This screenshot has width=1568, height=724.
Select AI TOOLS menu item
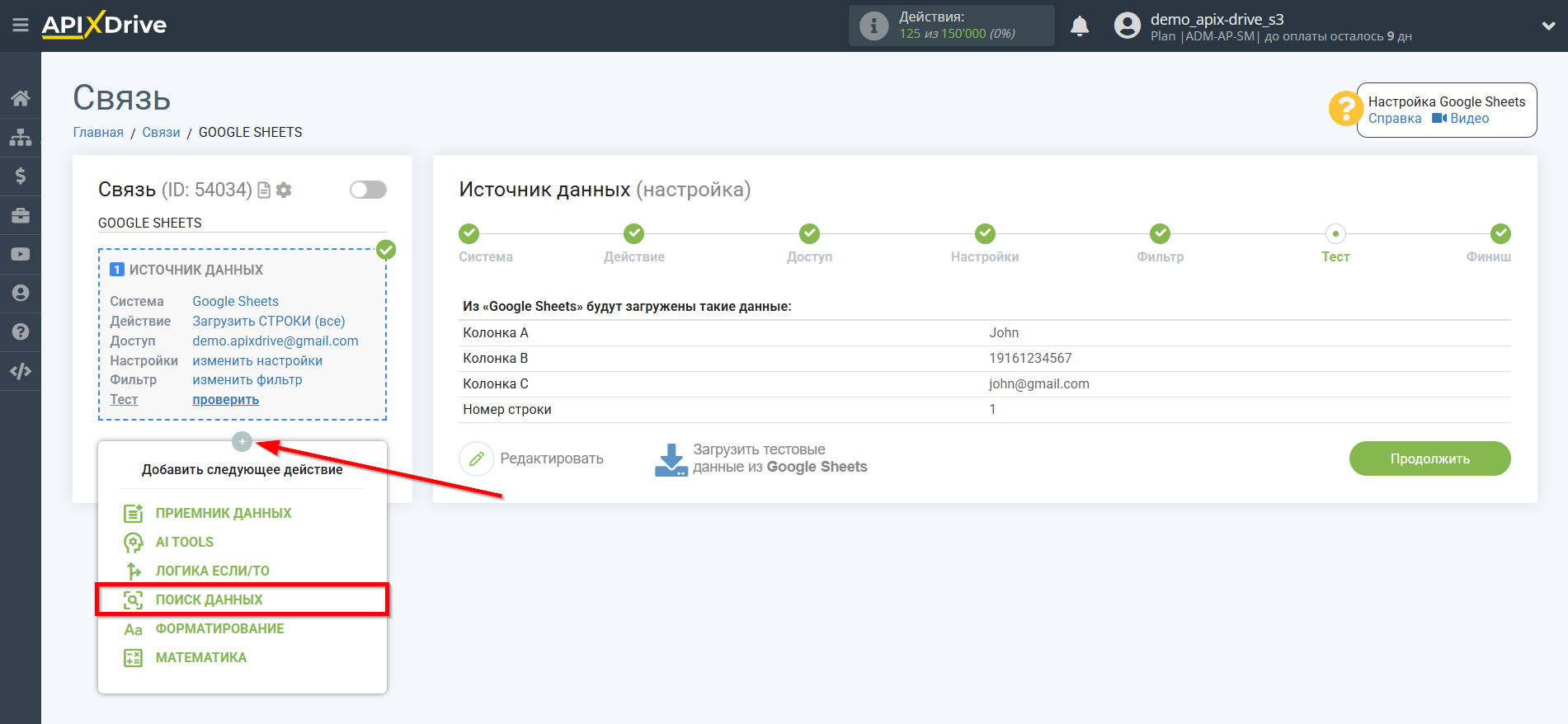click(x=185, y=542)
